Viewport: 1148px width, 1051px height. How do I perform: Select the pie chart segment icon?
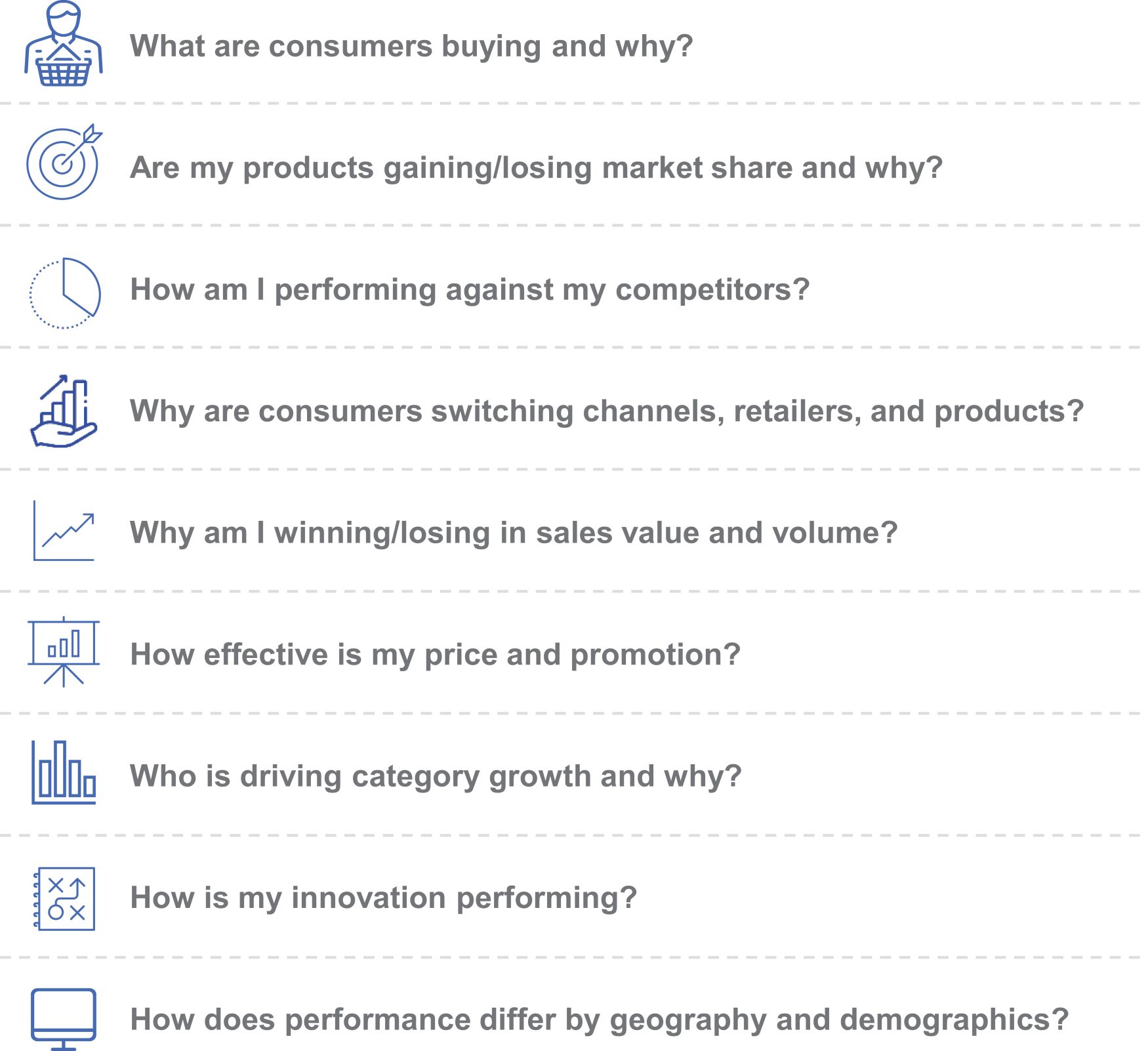click(x=65, y=293)
